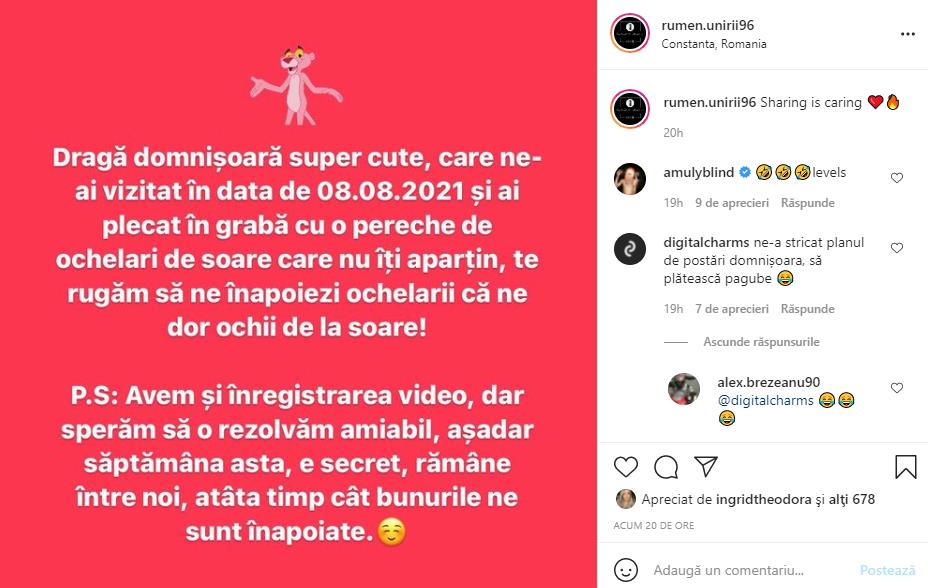
Task: Like alex.brezeanu90's reply
Action: 897,388
